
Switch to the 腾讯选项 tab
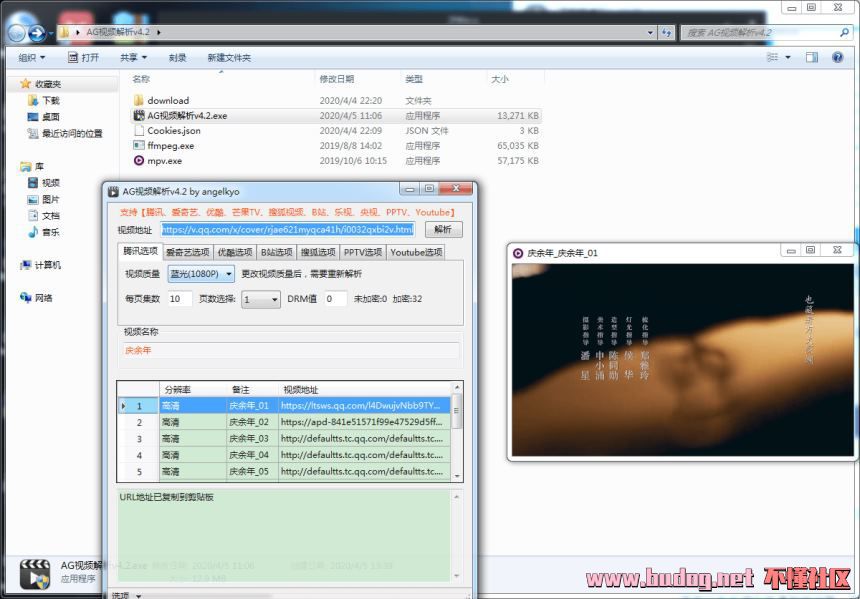point(140,251)
